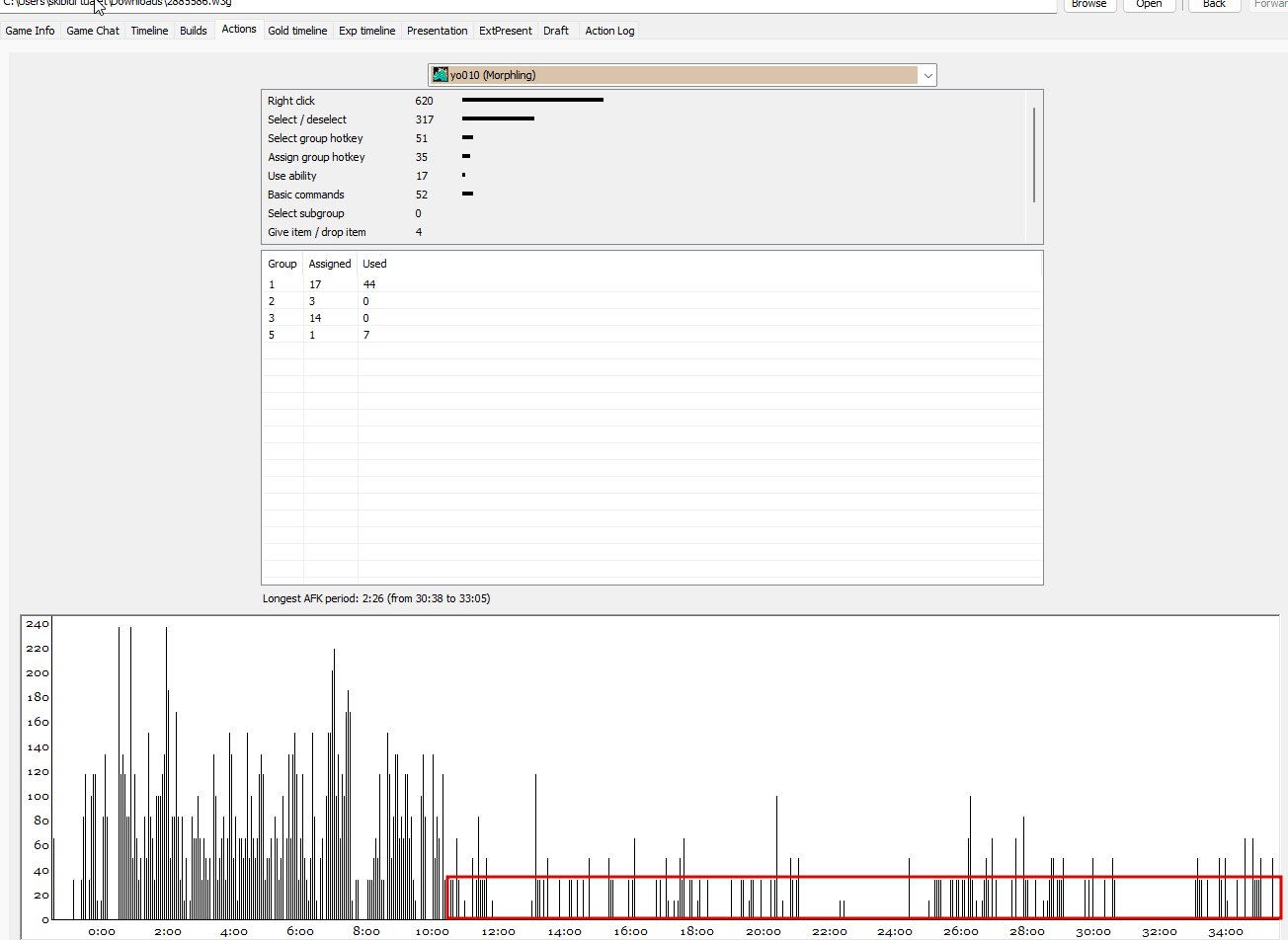1288x940 pixels.
Task: Click the Longest AFK period text
Action: [376, 598]
